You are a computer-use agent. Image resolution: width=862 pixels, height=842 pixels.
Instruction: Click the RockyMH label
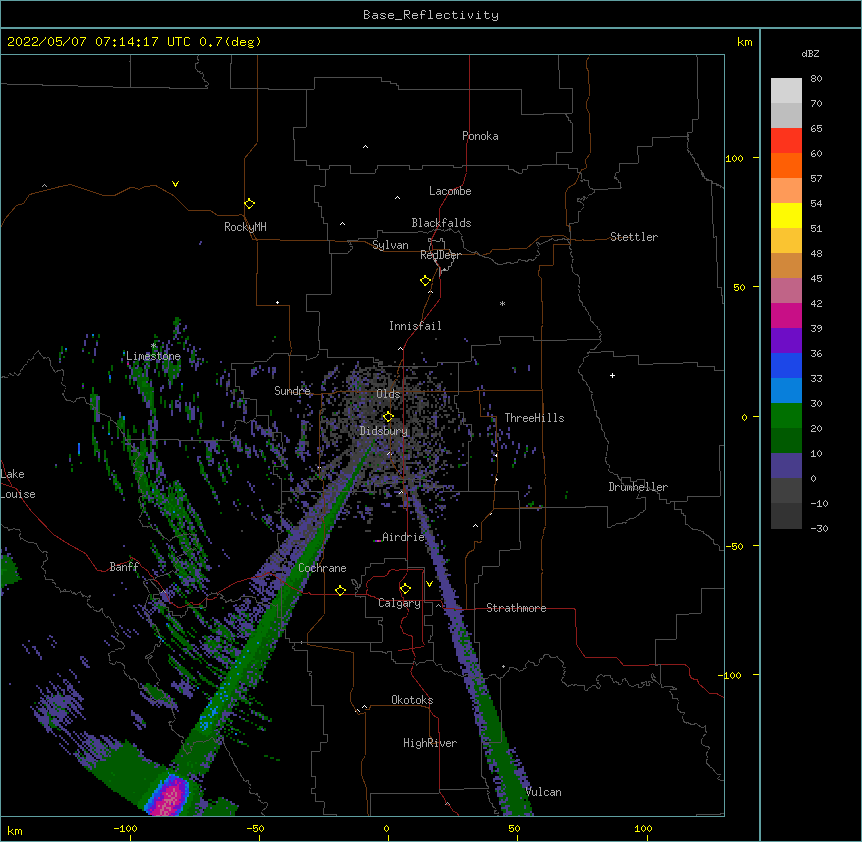click(245, 227)
